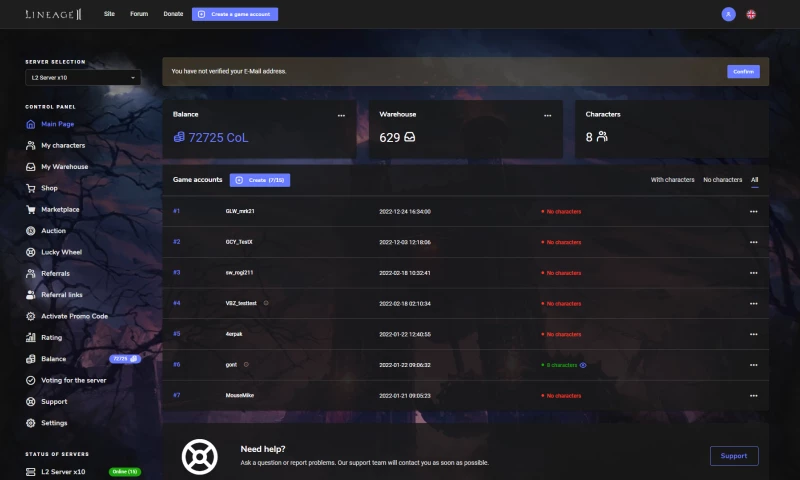800x480 pixels.
Task: Click the Online status badge
Action: pyautogui.click(x=124, y=472)
